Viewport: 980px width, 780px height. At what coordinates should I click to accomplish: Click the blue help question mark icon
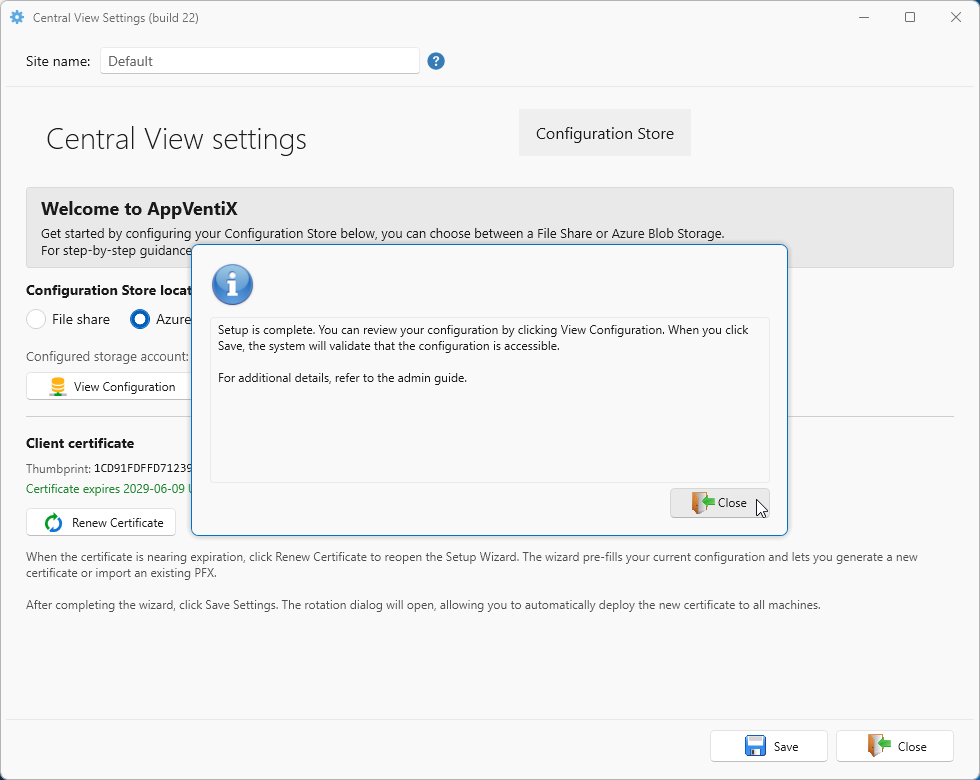tap(436, 61)
